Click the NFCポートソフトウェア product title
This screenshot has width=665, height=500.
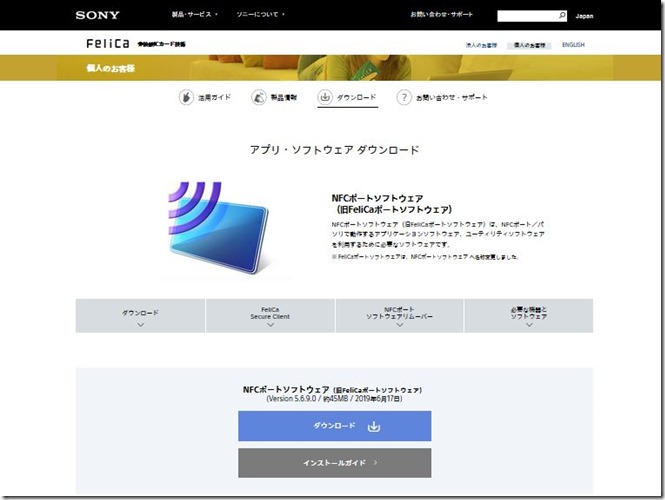point(391,204)
